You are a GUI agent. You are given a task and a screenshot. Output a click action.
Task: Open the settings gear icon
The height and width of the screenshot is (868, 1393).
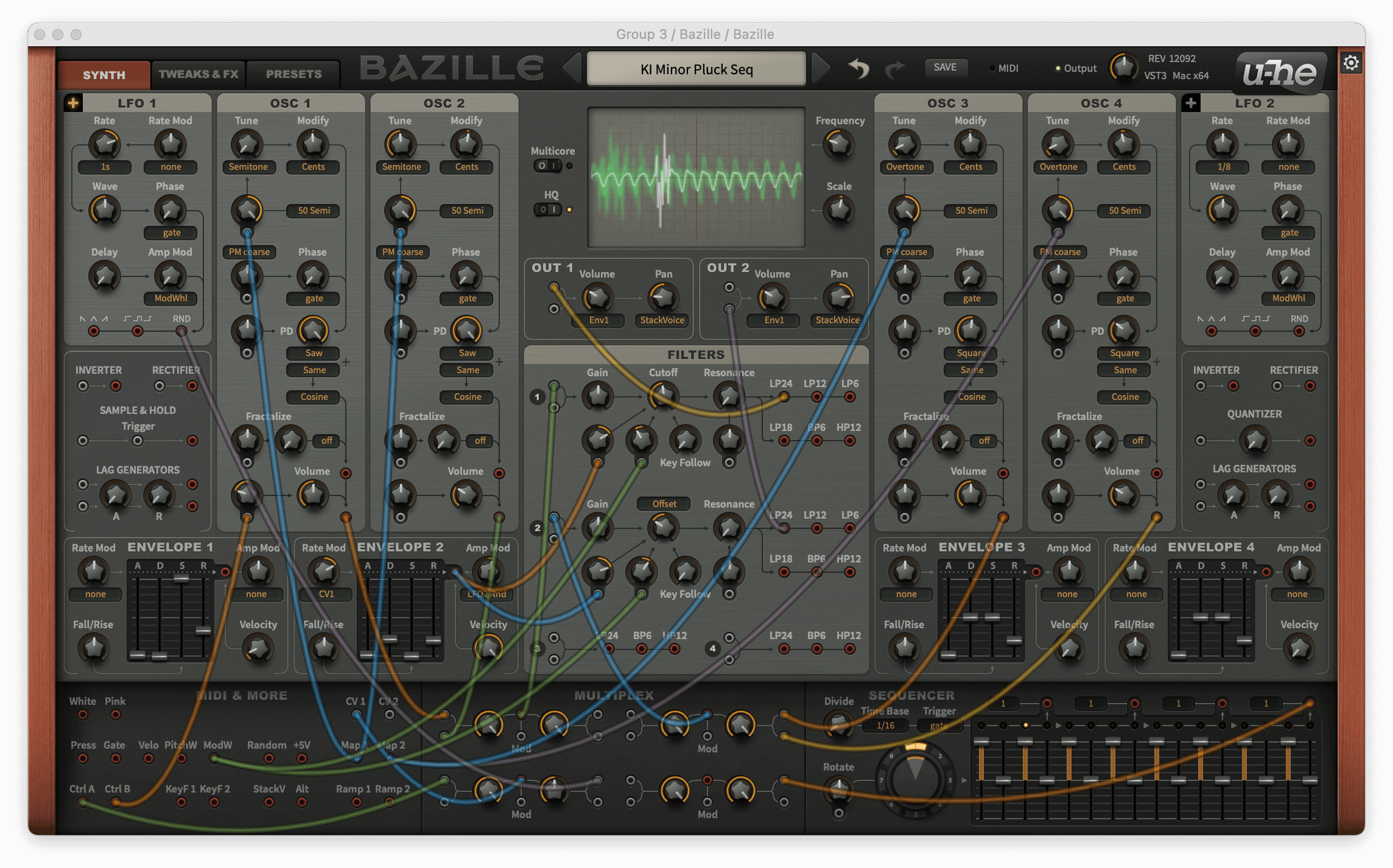point(1351,63)
